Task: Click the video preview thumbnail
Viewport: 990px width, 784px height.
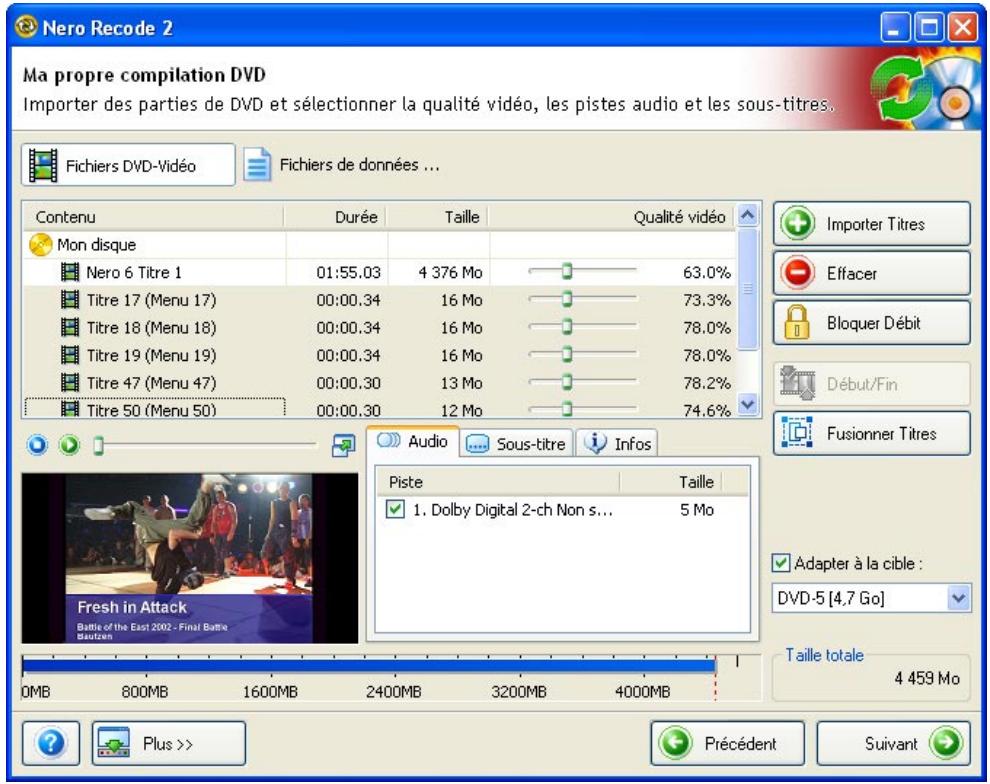Action: tap(189, 558)
